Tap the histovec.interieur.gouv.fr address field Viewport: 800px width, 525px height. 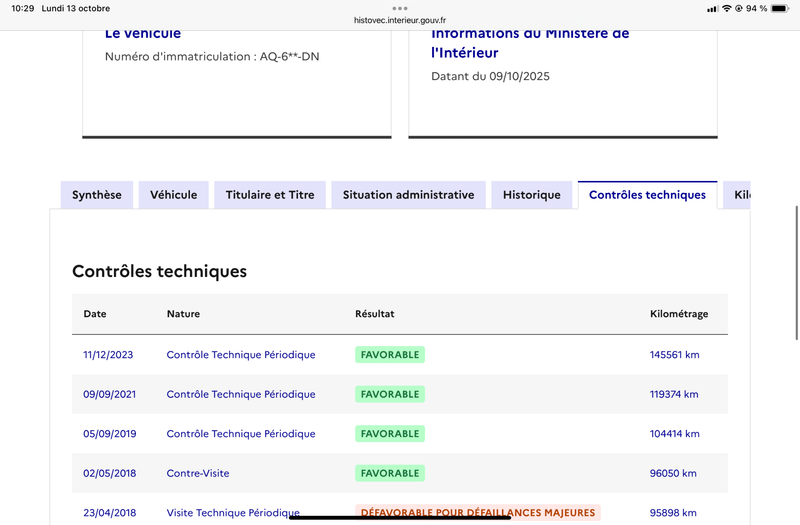(400, 19)
